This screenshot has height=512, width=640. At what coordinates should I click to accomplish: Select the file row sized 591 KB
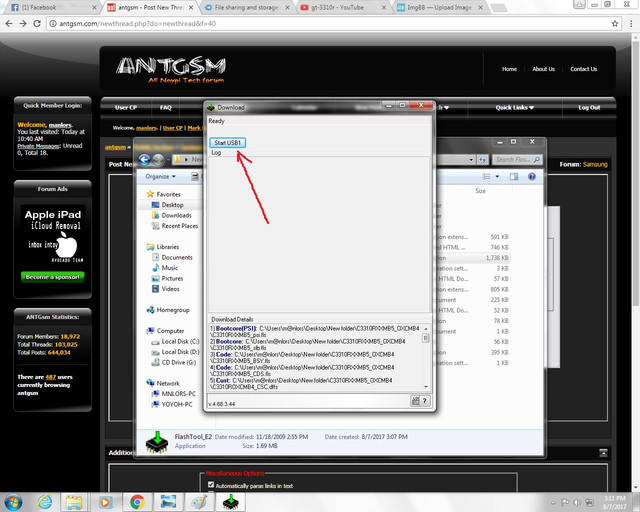click(x=472, y=237)
